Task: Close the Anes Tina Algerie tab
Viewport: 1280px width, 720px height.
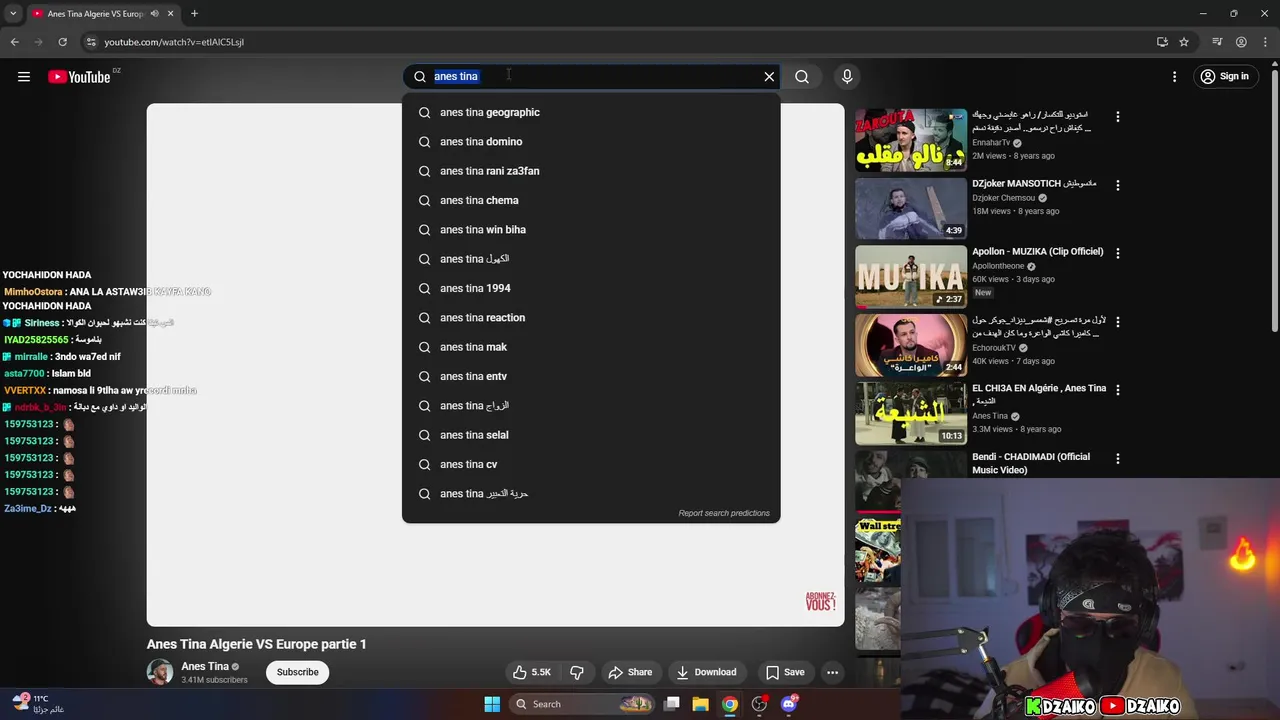Action: click(x=171, y=14)
